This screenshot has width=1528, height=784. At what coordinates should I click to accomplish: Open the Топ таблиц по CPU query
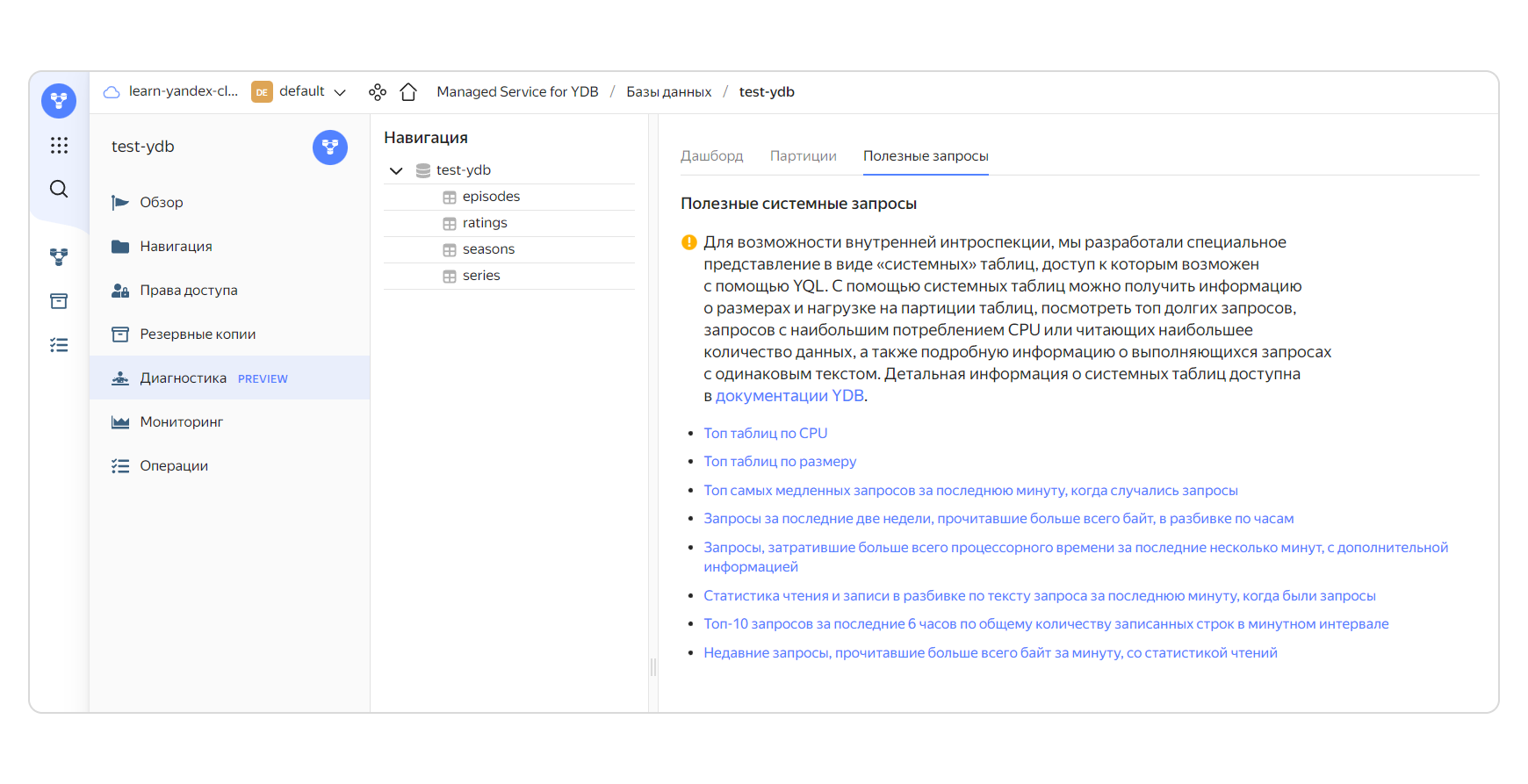coord(765,433)
